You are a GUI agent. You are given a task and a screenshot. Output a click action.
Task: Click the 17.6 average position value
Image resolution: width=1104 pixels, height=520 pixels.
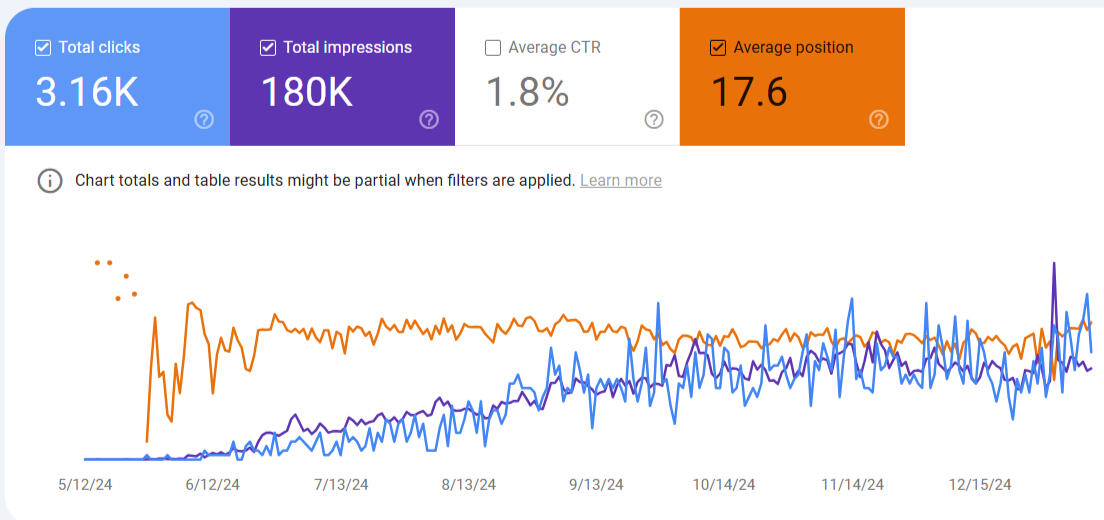coord(749,92)
